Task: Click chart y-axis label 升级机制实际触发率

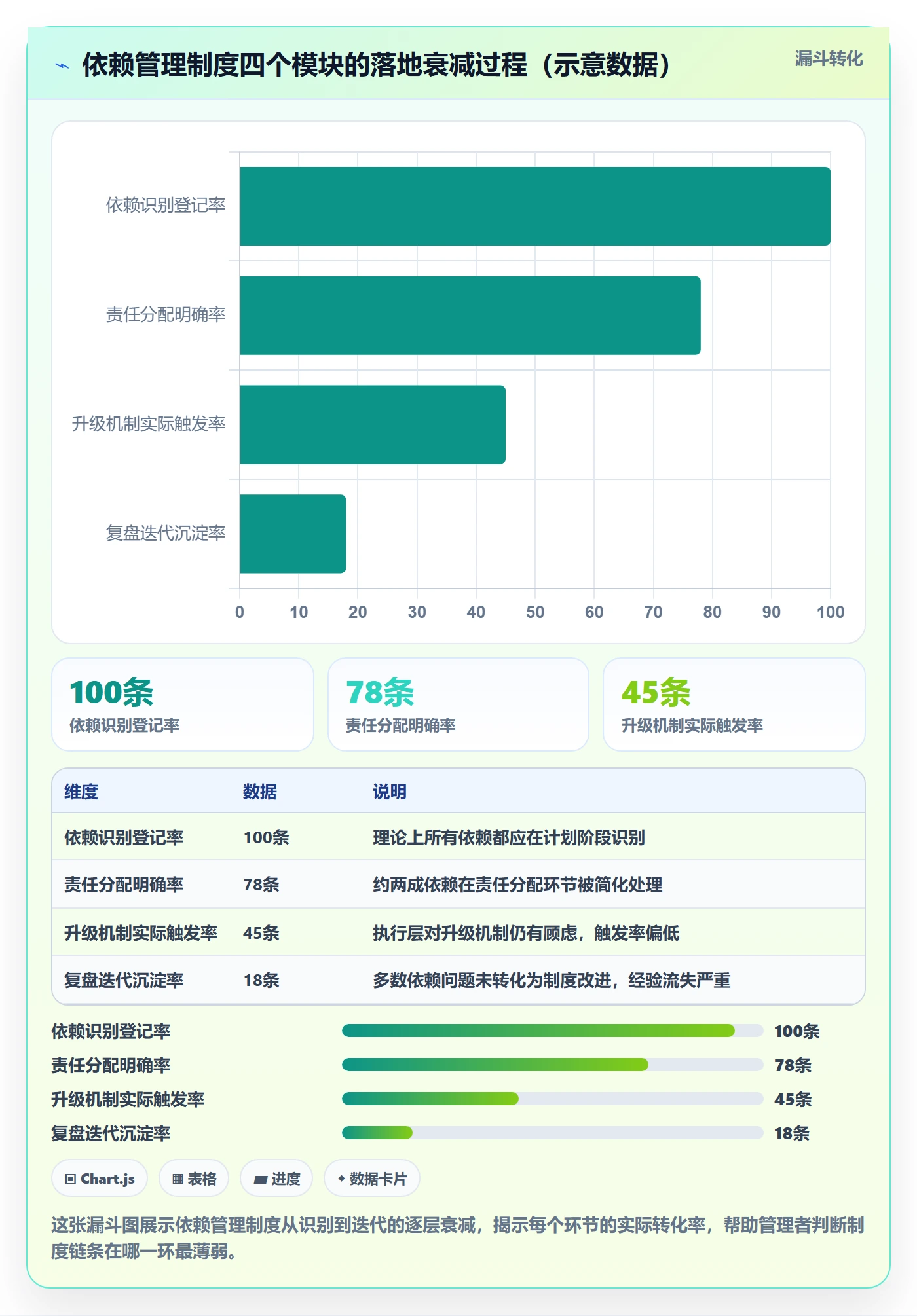Action: tap(149, 424)
